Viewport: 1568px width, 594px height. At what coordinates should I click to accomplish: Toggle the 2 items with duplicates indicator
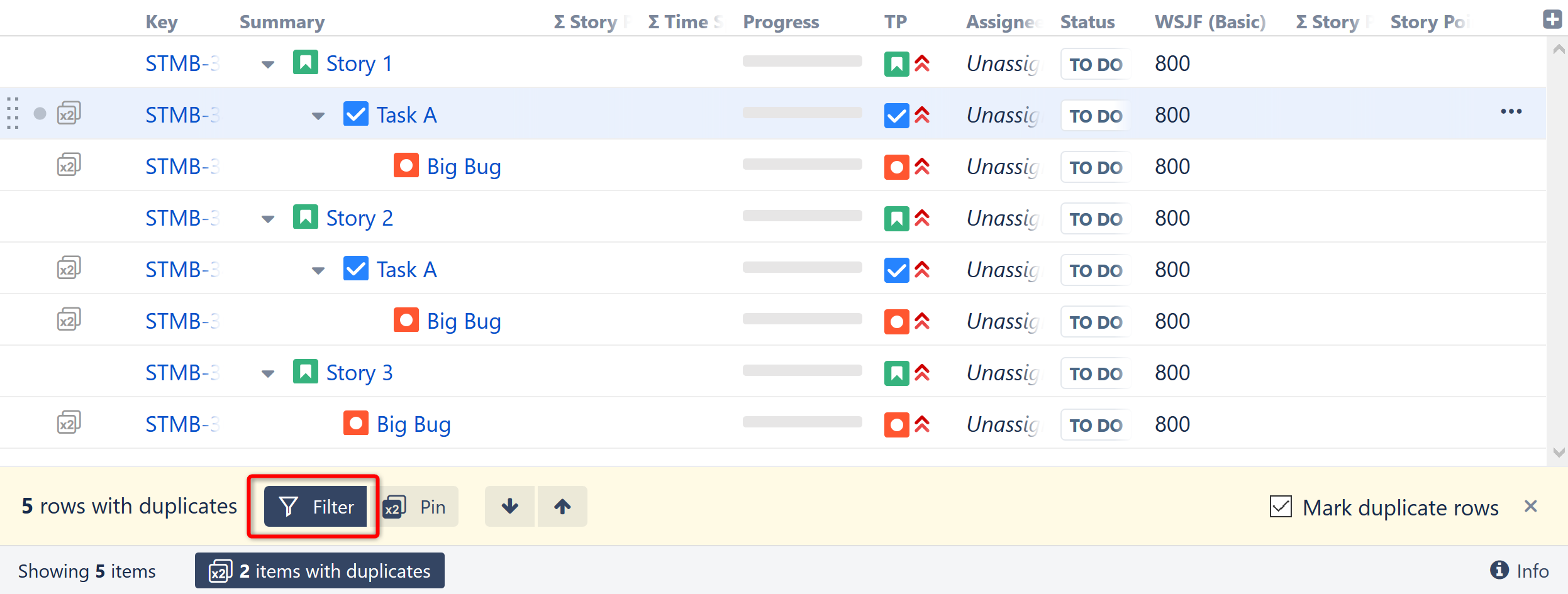[x=320, y=571]
